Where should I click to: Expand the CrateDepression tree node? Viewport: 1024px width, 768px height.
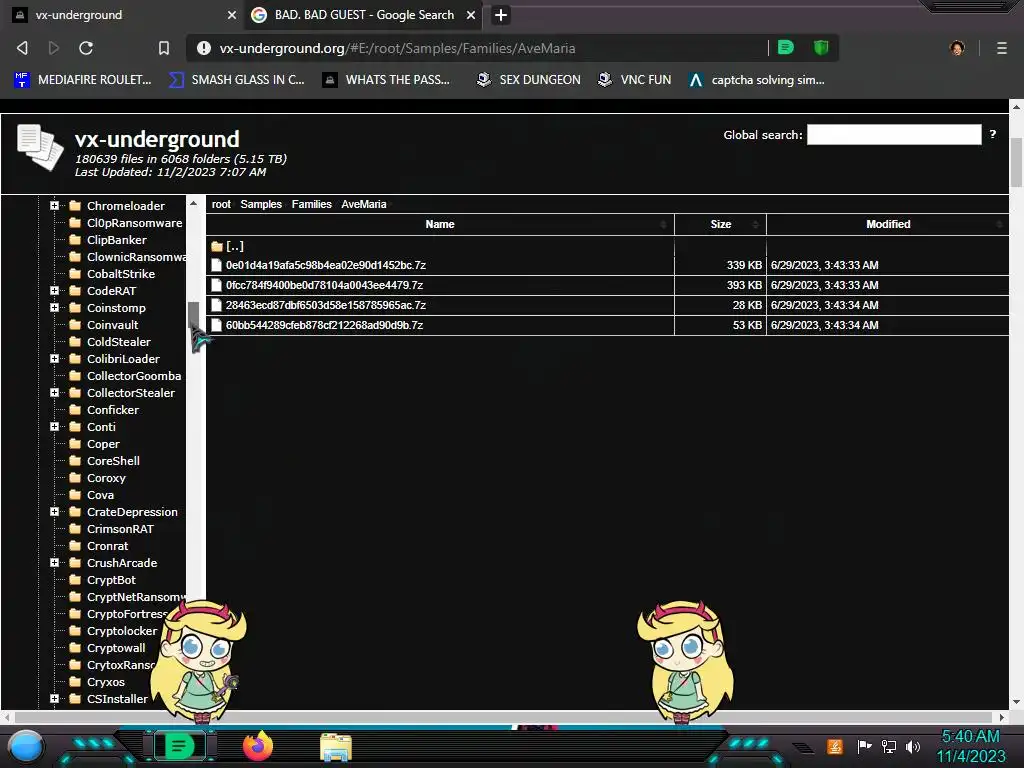[x=54, y=511]
